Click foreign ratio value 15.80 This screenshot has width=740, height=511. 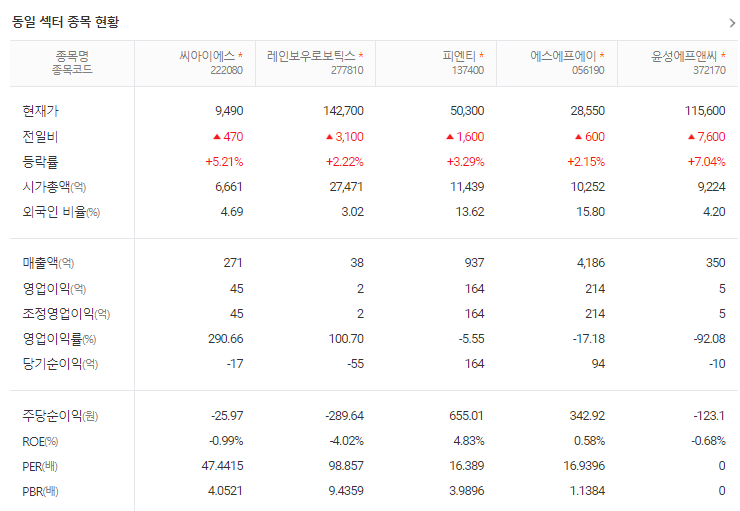coord(590,212)
